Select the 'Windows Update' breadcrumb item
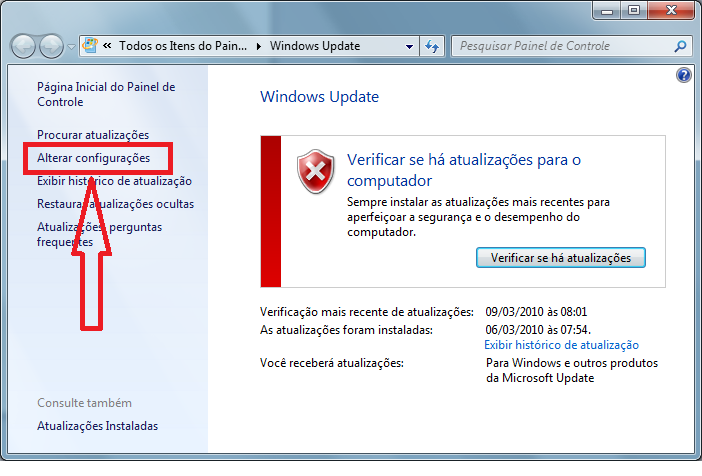Image resolution: width=702 pixels, height=476 pixels. 315,46
